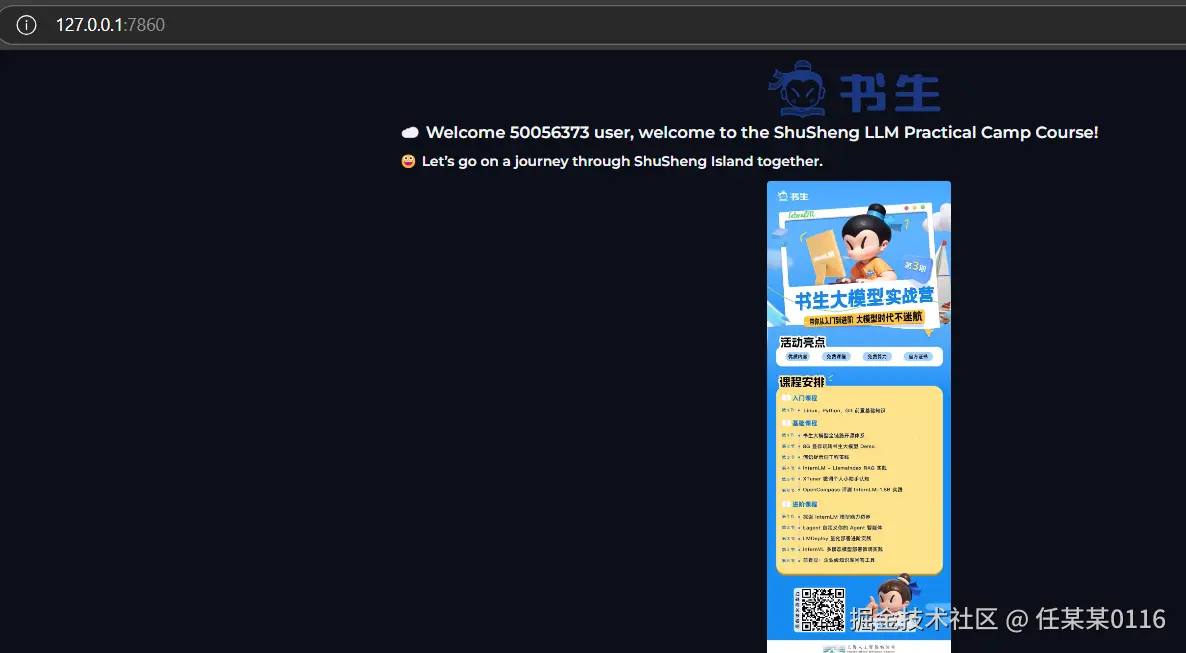Click the 课程安排 heading on the poster

802,381
